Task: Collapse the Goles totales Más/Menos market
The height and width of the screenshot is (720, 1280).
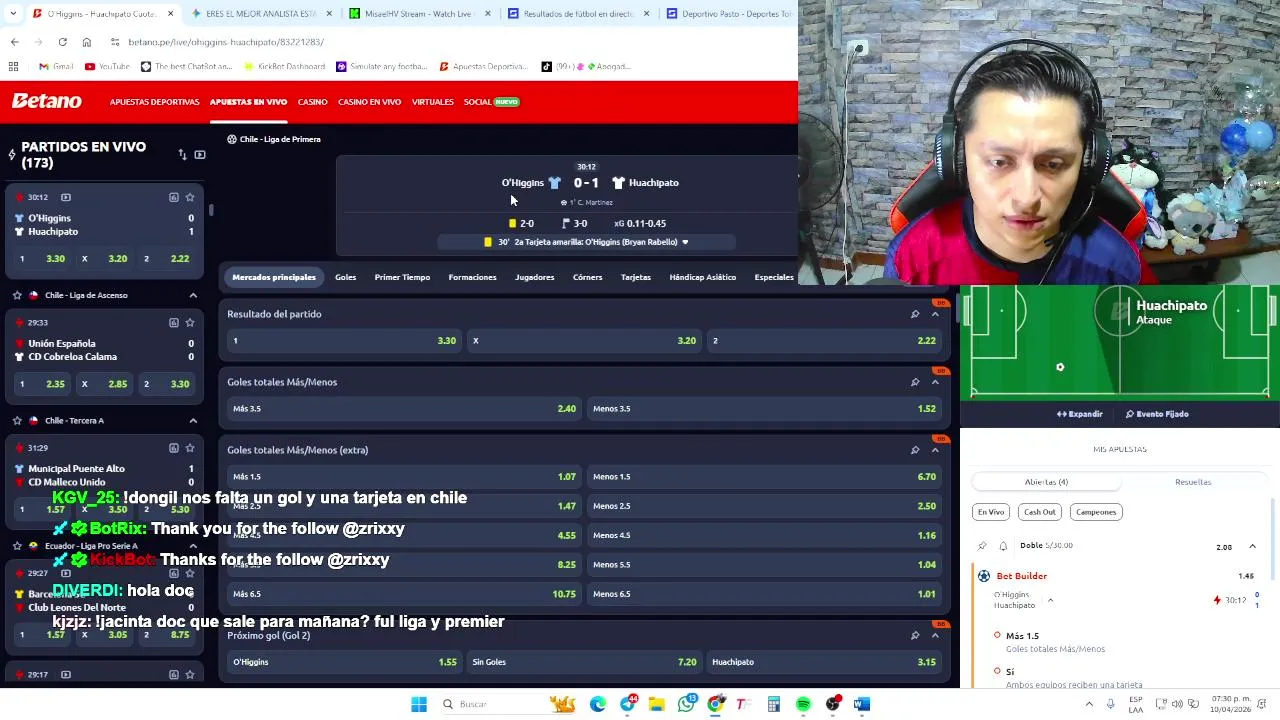Action: [x=935, y=382]
